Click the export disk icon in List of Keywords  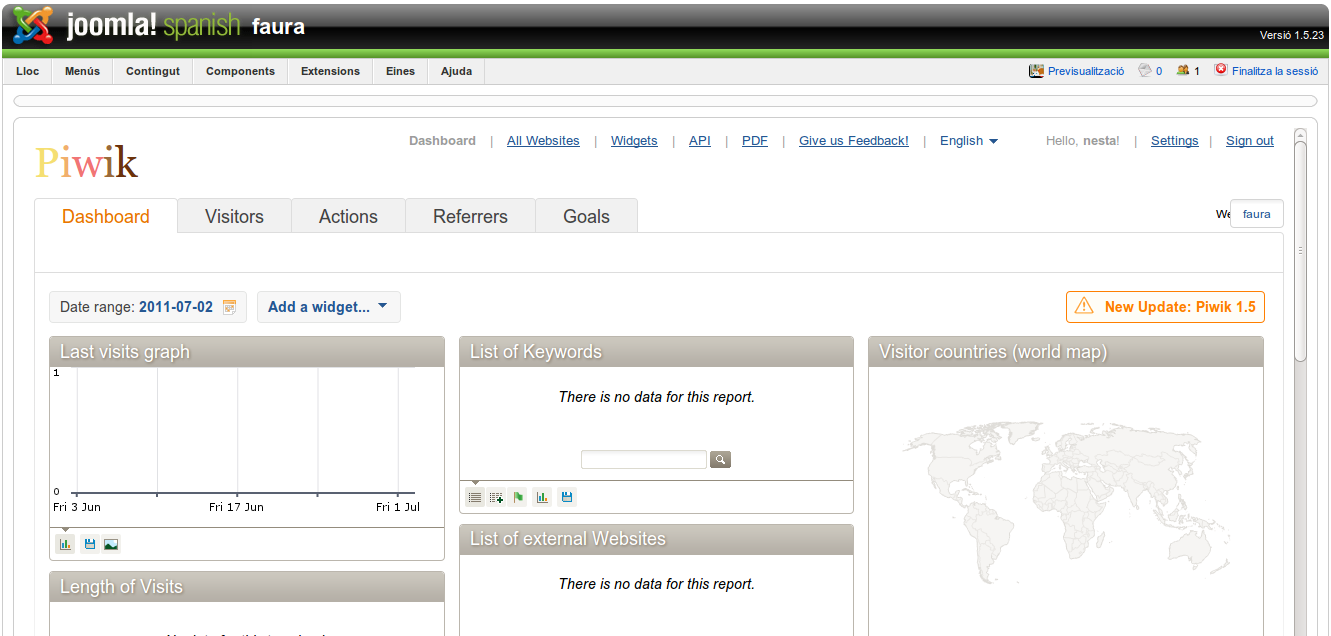click(567, 497)
